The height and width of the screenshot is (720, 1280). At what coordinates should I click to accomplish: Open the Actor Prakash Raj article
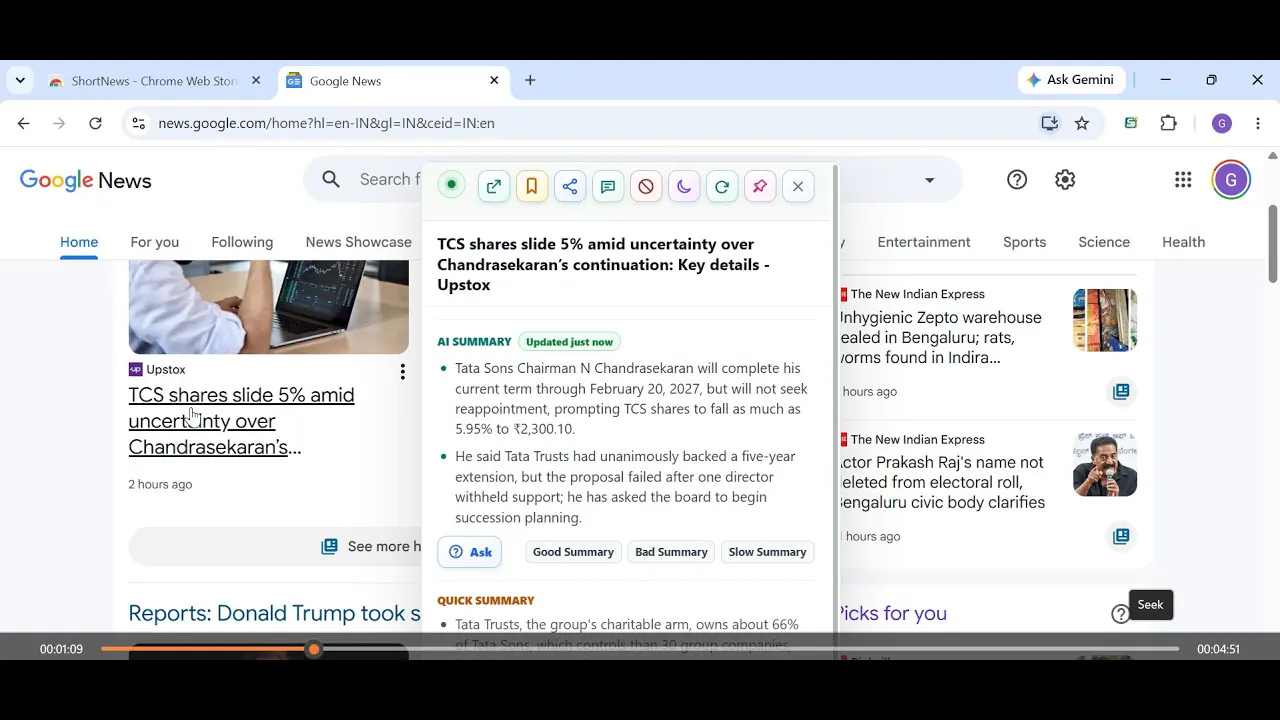[942, 482]
